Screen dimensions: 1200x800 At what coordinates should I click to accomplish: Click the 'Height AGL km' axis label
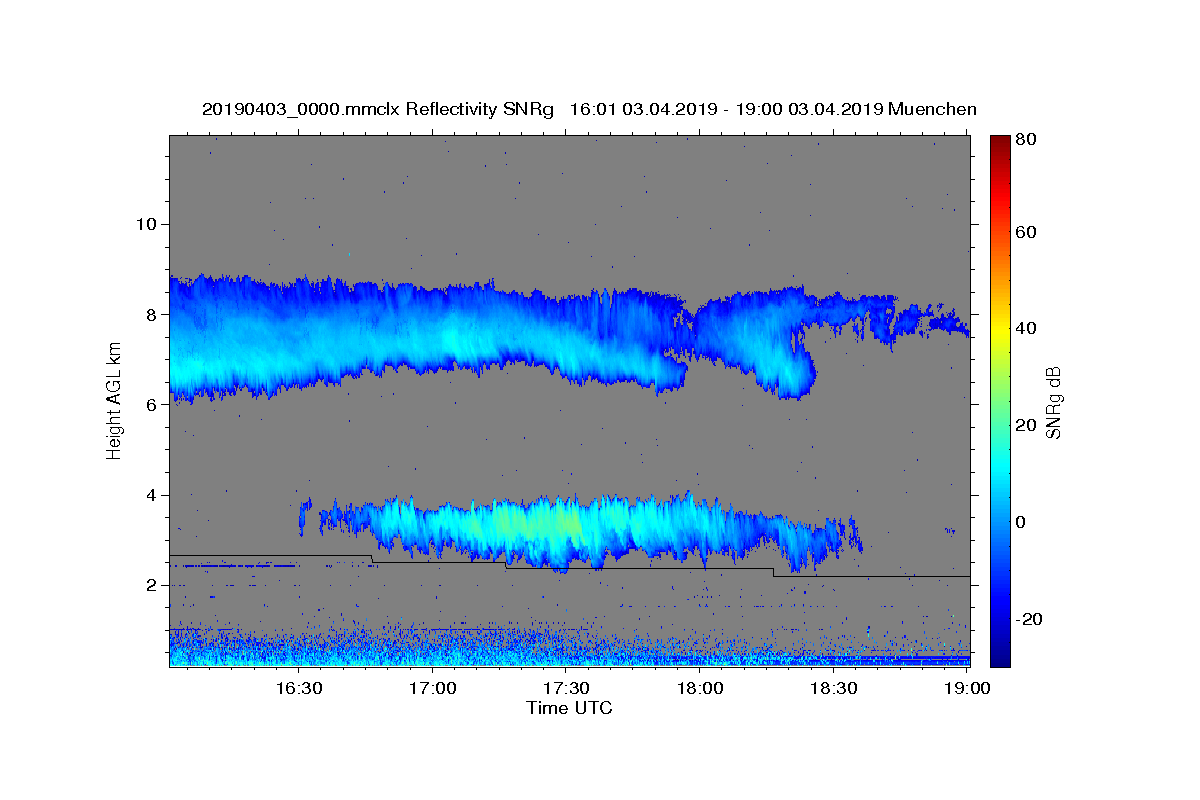click(115, 400)
